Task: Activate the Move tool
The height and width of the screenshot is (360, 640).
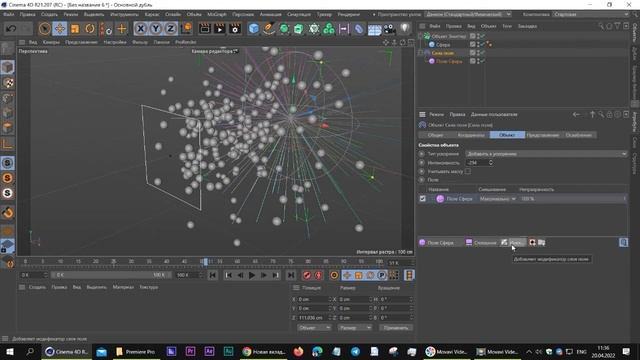Action: point(60,29)
